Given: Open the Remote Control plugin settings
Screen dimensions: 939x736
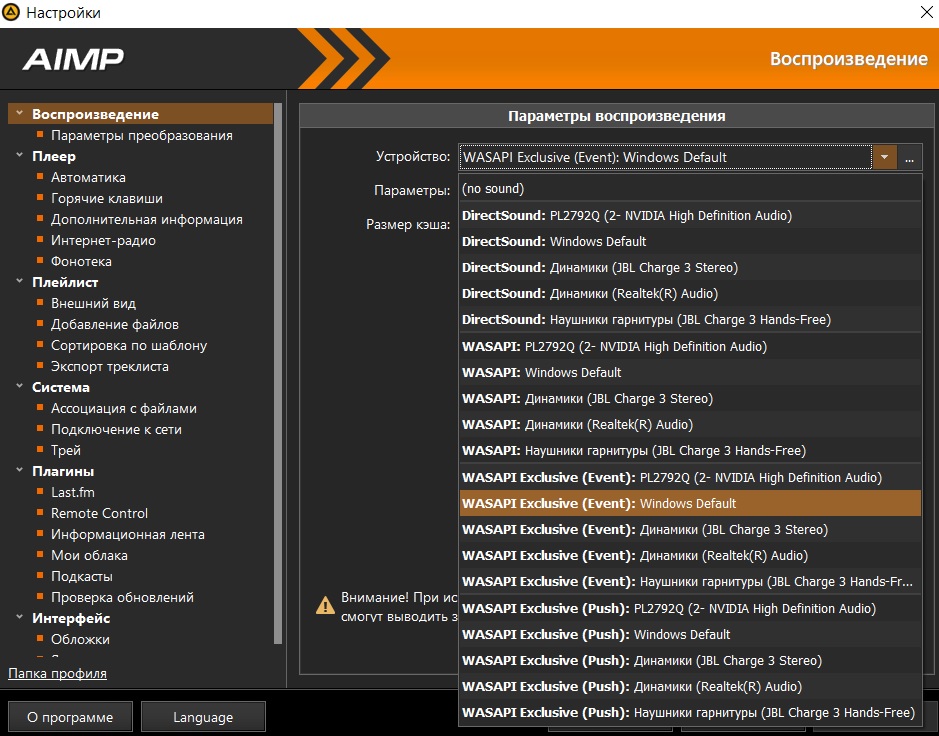Looking at the screenshot, I should tap(99, 513).
